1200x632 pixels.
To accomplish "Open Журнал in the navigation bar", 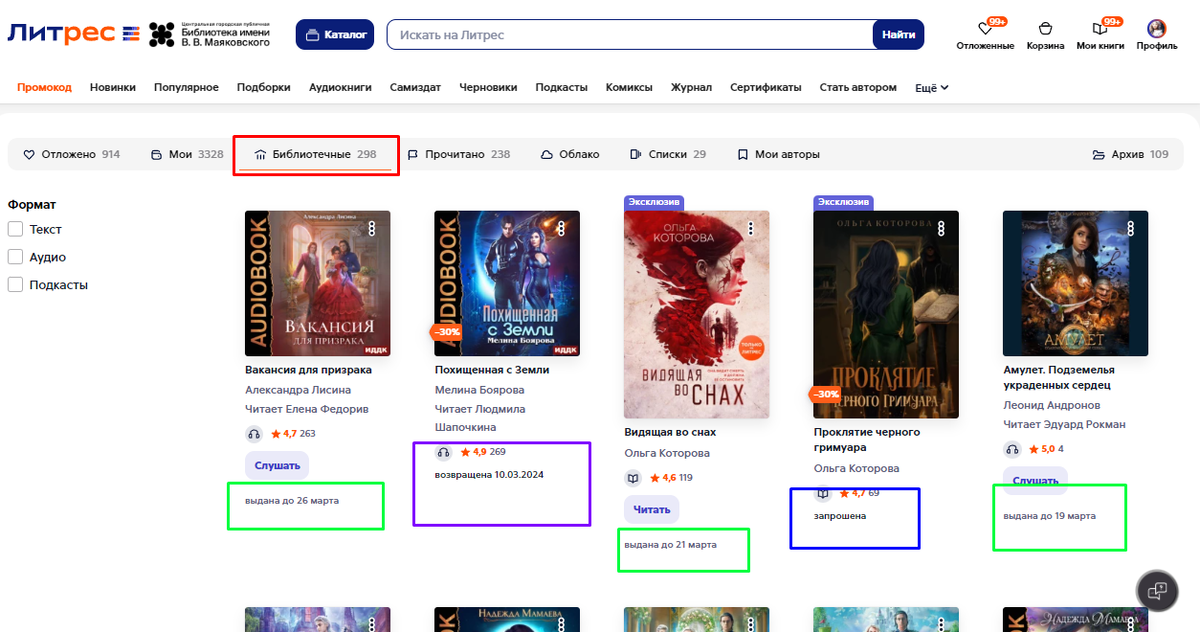I will 691,87.
